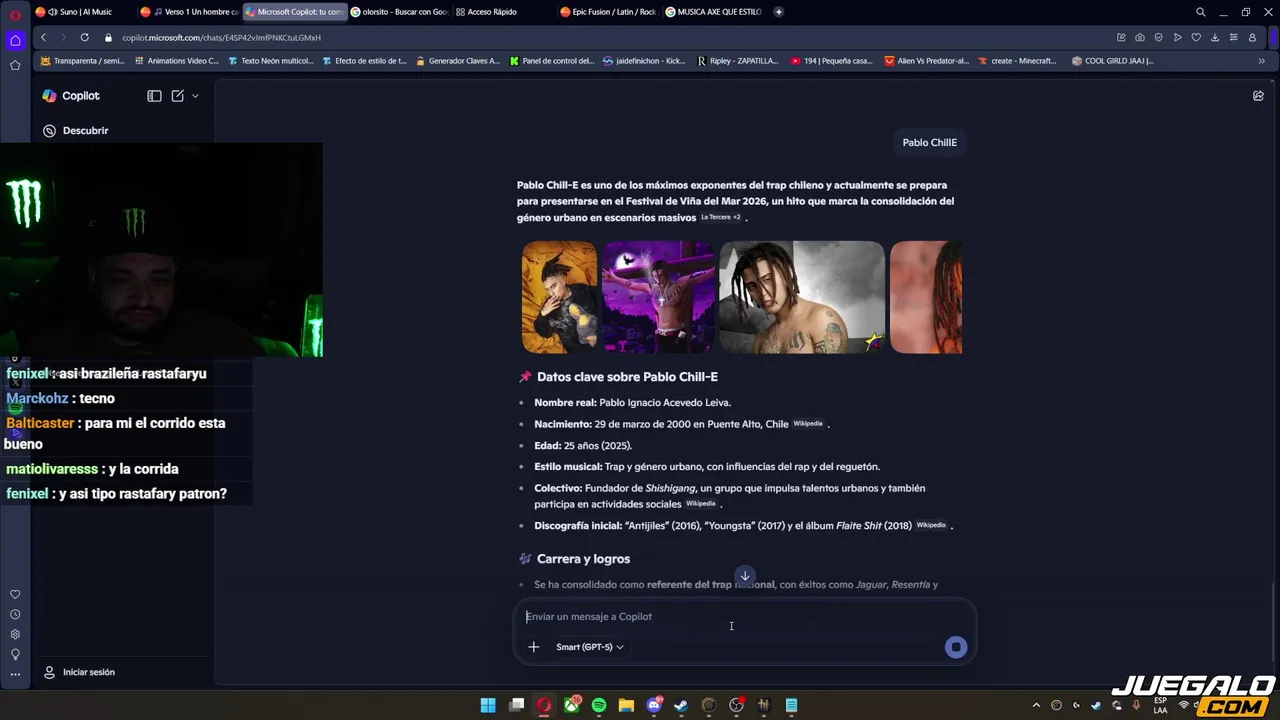The height and width of the screenshot is (720, 1280).
Task: Open Discord from the taskbar
Action: click(654, 705)
